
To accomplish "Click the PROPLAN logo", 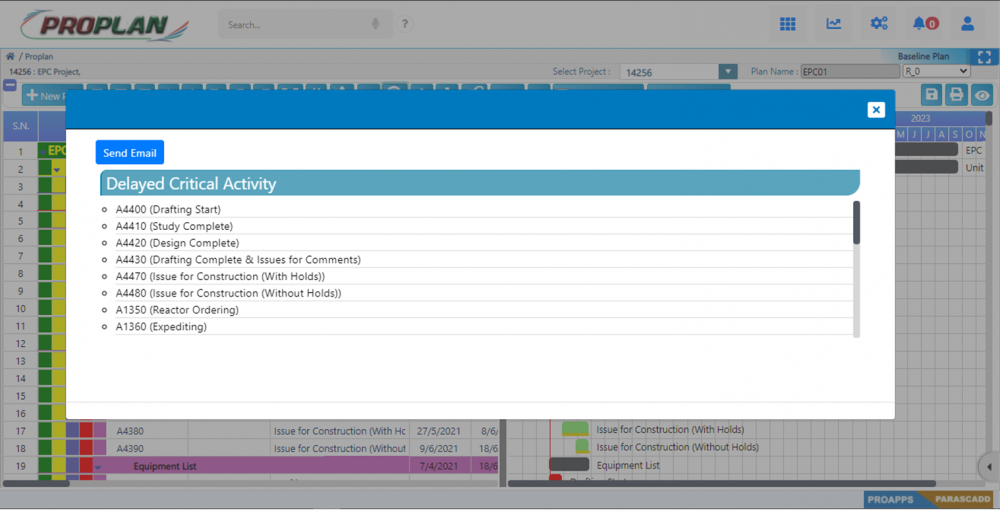I will coord(104,26).
